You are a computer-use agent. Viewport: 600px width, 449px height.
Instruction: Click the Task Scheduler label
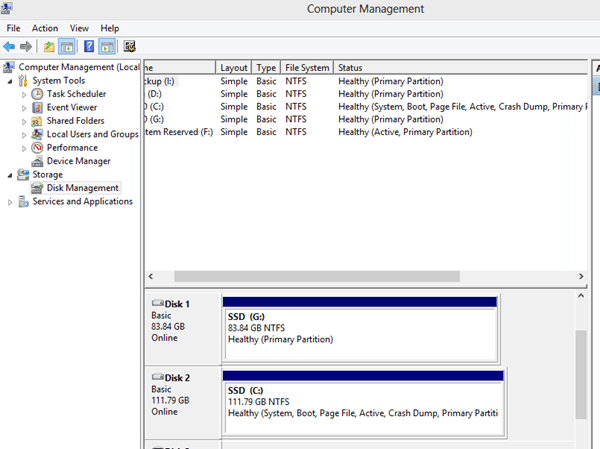[76, 94]
